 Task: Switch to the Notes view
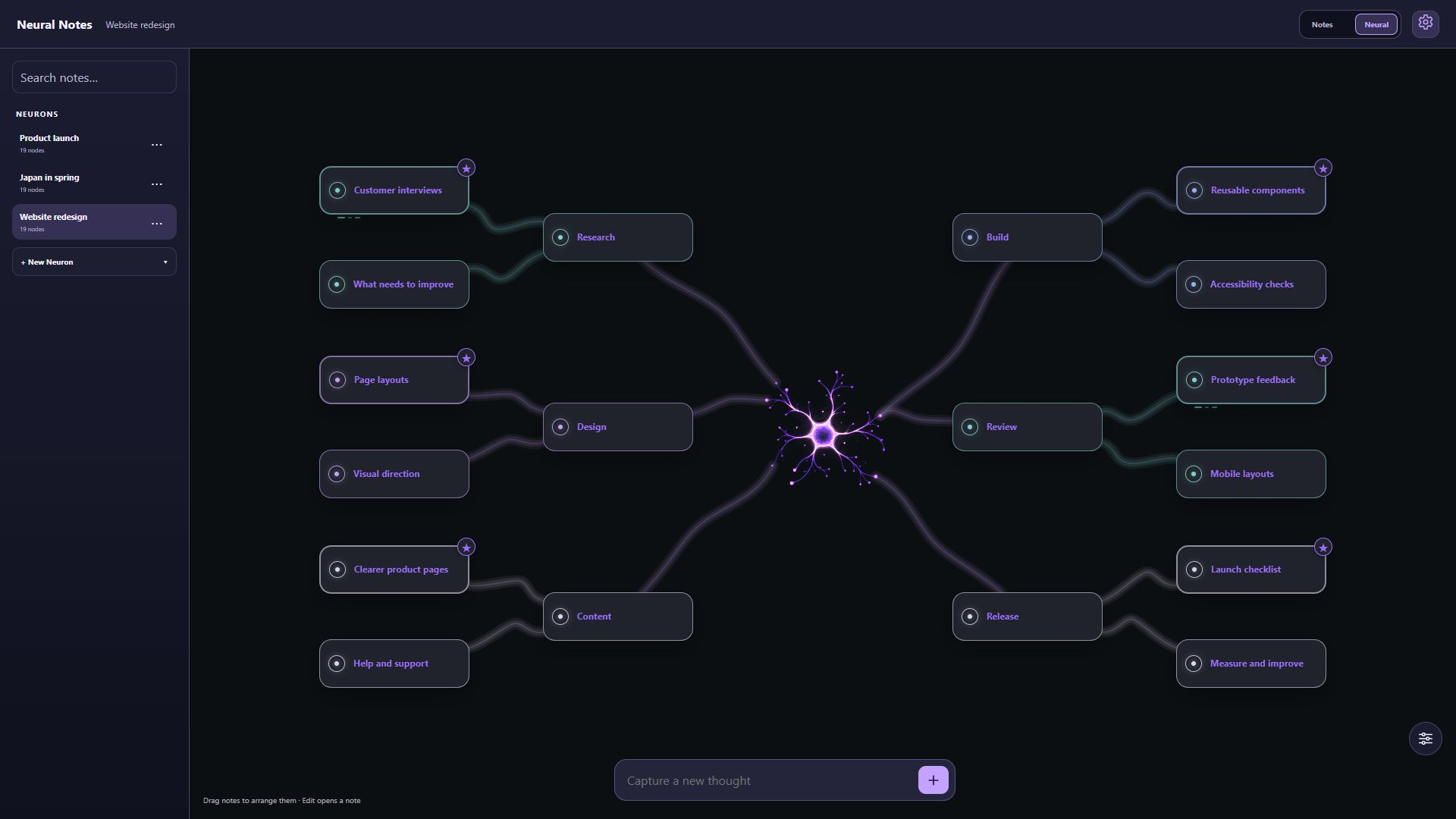pos(1322,24)
